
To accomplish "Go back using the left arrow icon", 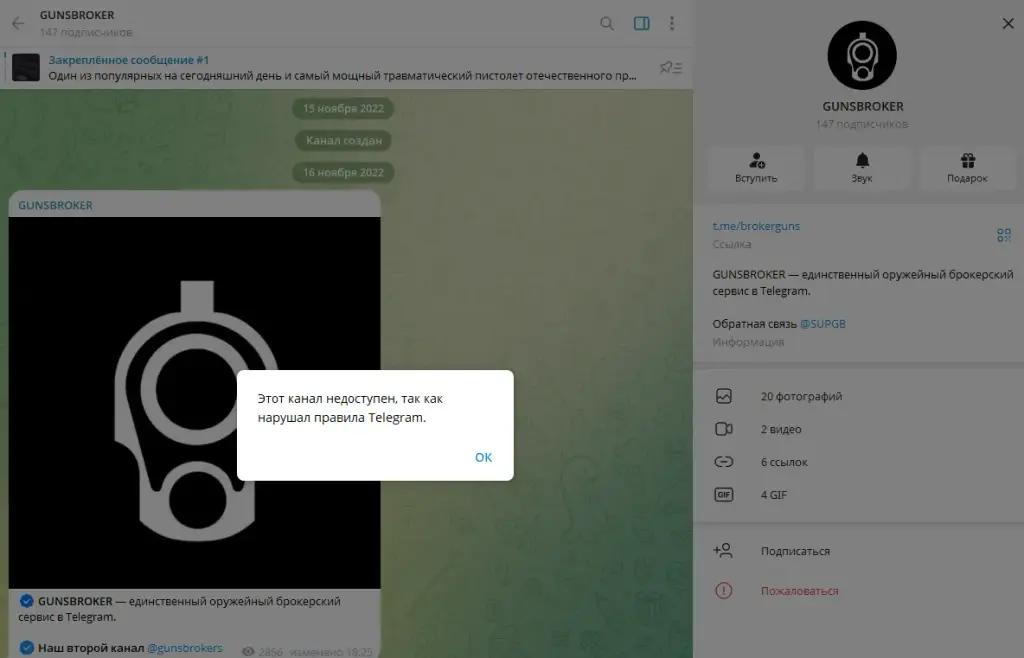I will (x=18, y=24).
